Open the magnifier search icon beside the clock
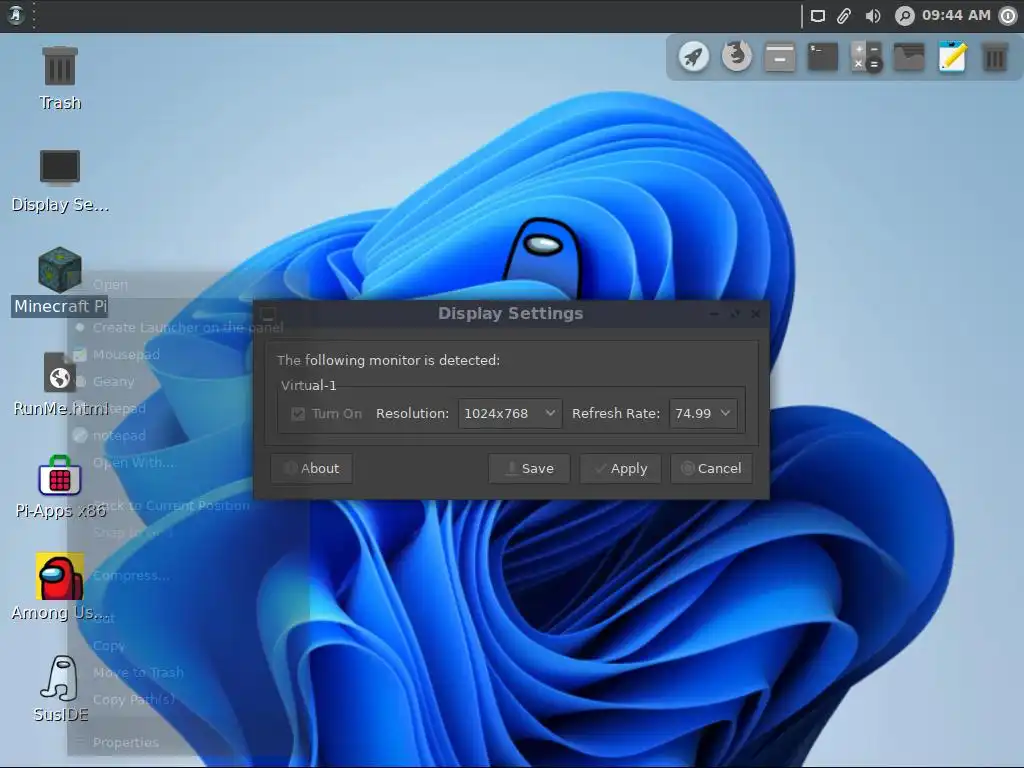The image size is (1024, 768). pos(904,16)
